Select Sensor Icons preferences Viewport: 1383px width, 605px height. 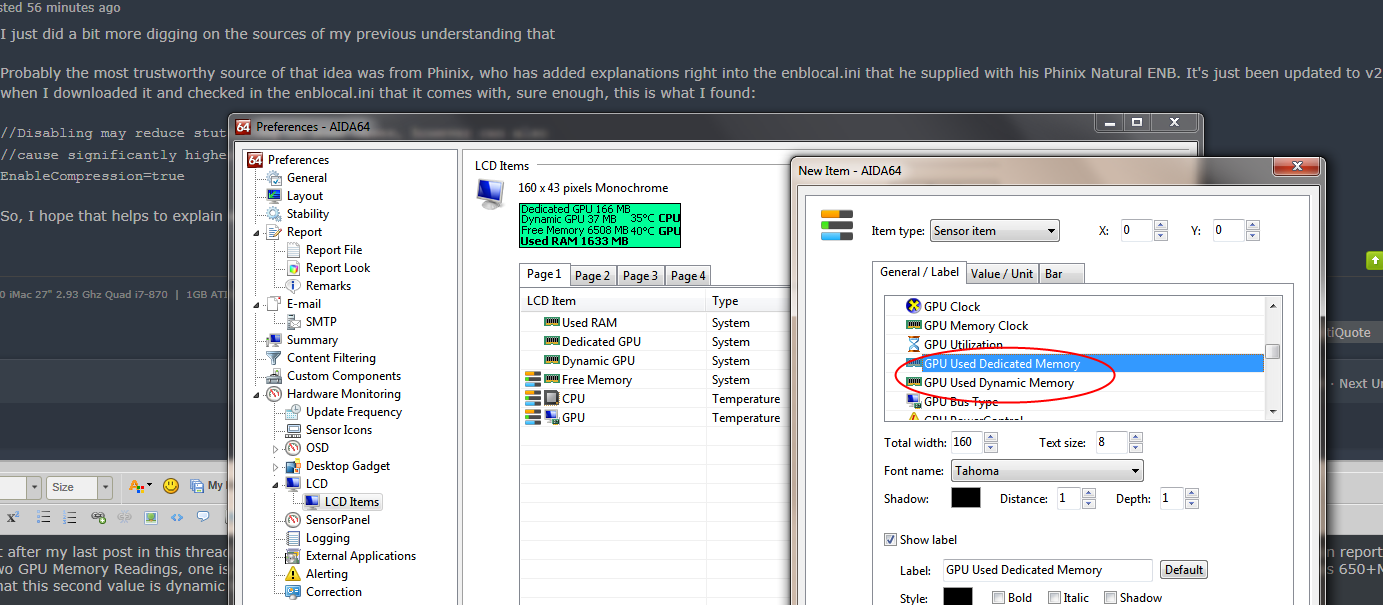click(x=339, y=430)
